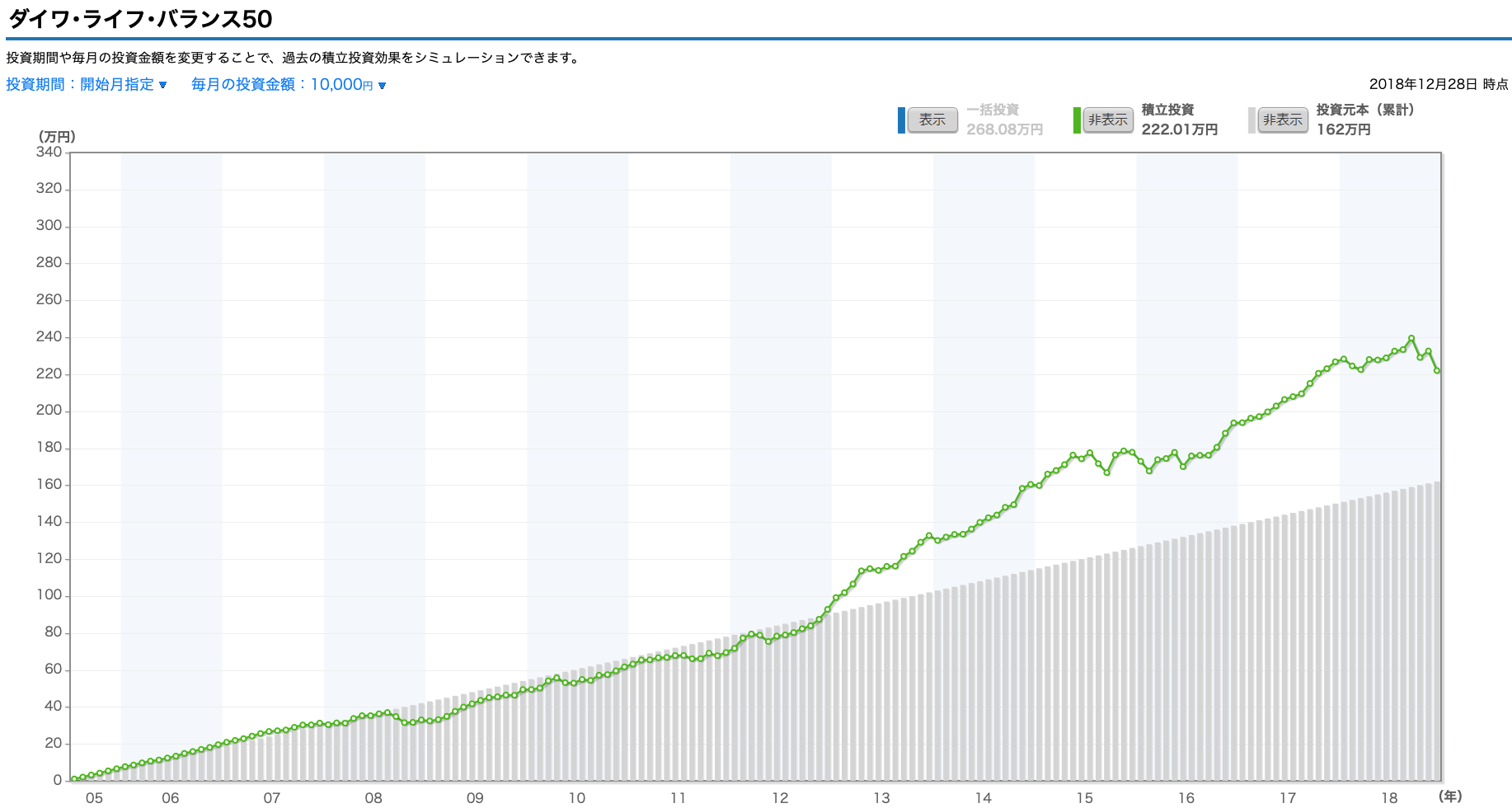Click the 05 year label on x-axis
1512x808 pixels.
pyautogui.click(x=94, y=797)
